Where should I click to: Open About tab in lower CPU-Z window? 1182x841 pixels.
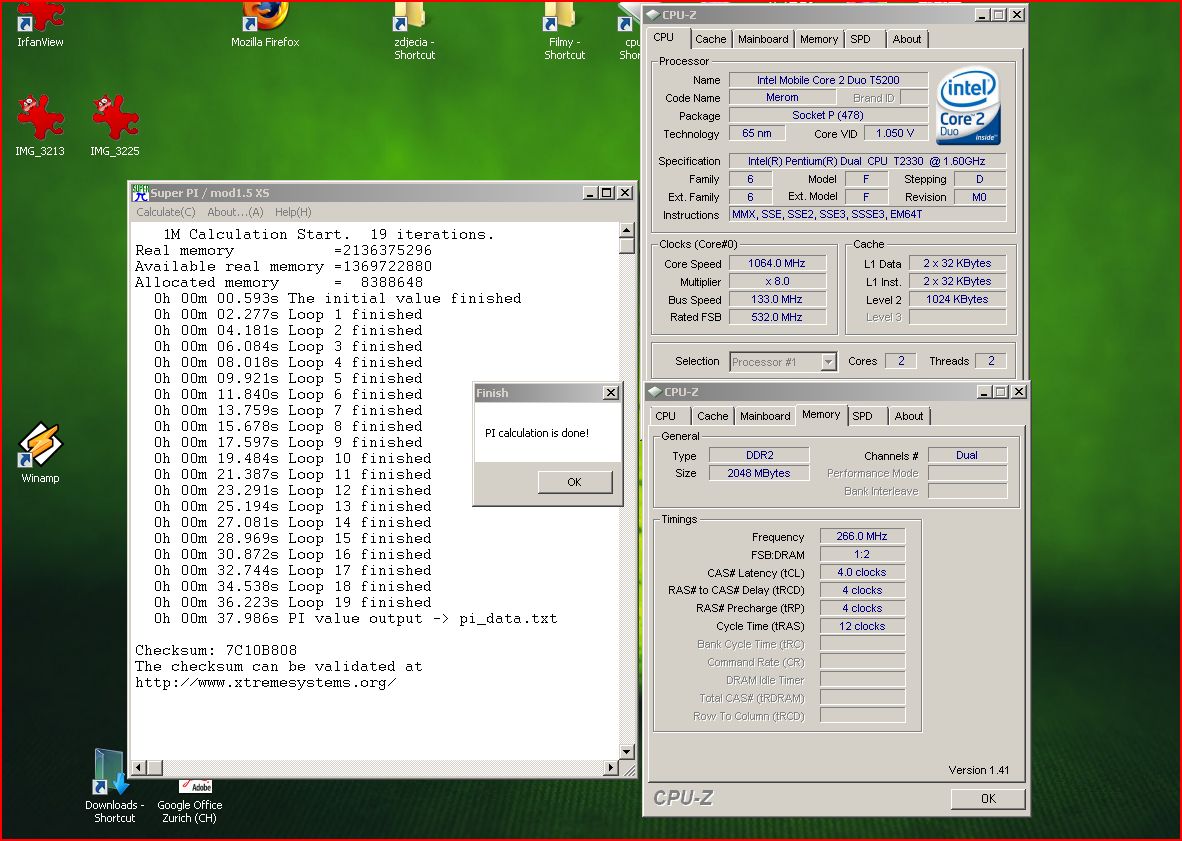pyautogui.click(x=909, y=416)
